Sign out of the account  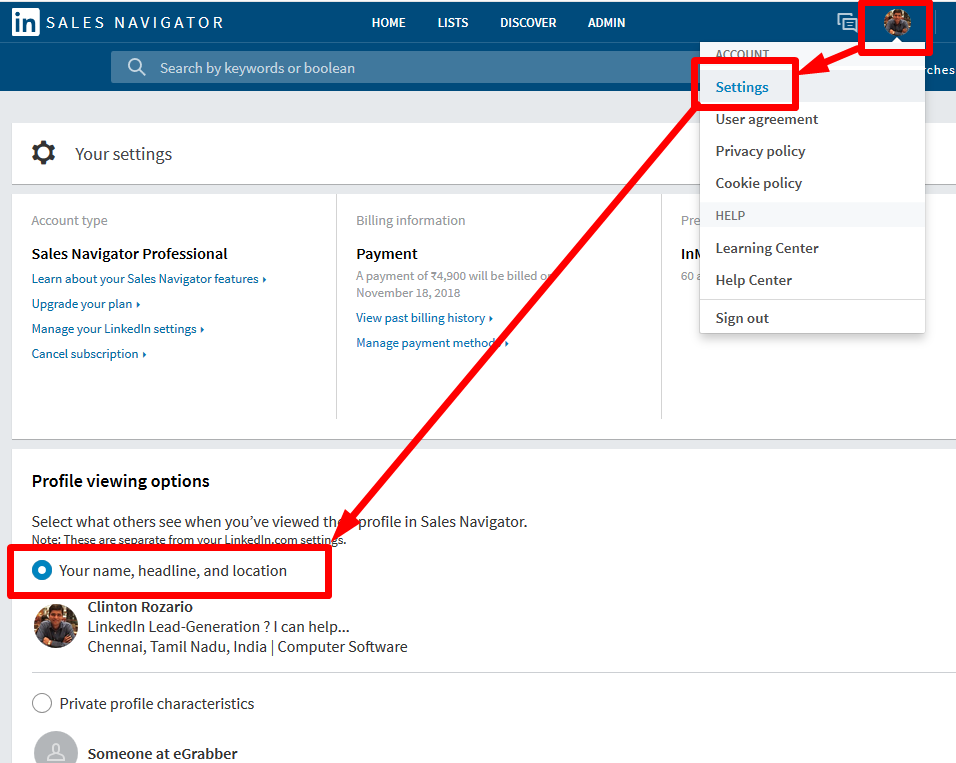click(x=741, y=318)
